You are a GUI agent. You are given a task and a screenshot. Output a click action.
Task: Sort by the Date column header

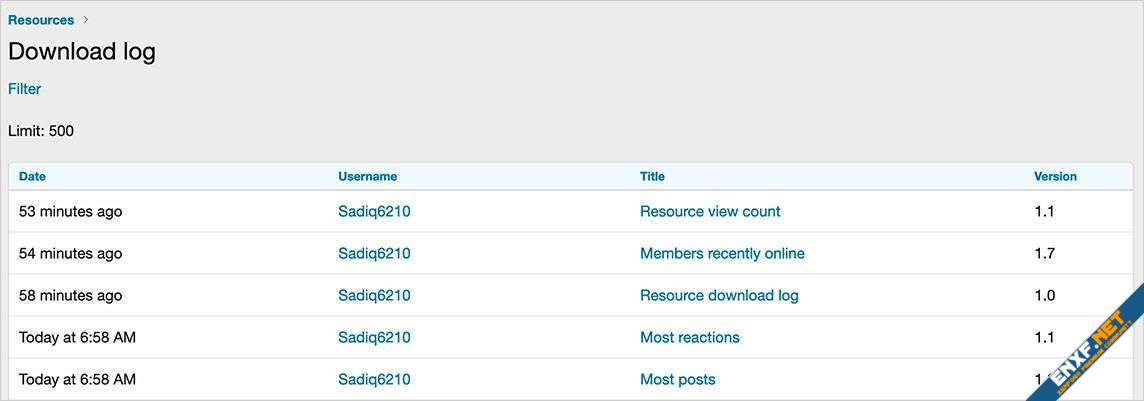(32, 176)
